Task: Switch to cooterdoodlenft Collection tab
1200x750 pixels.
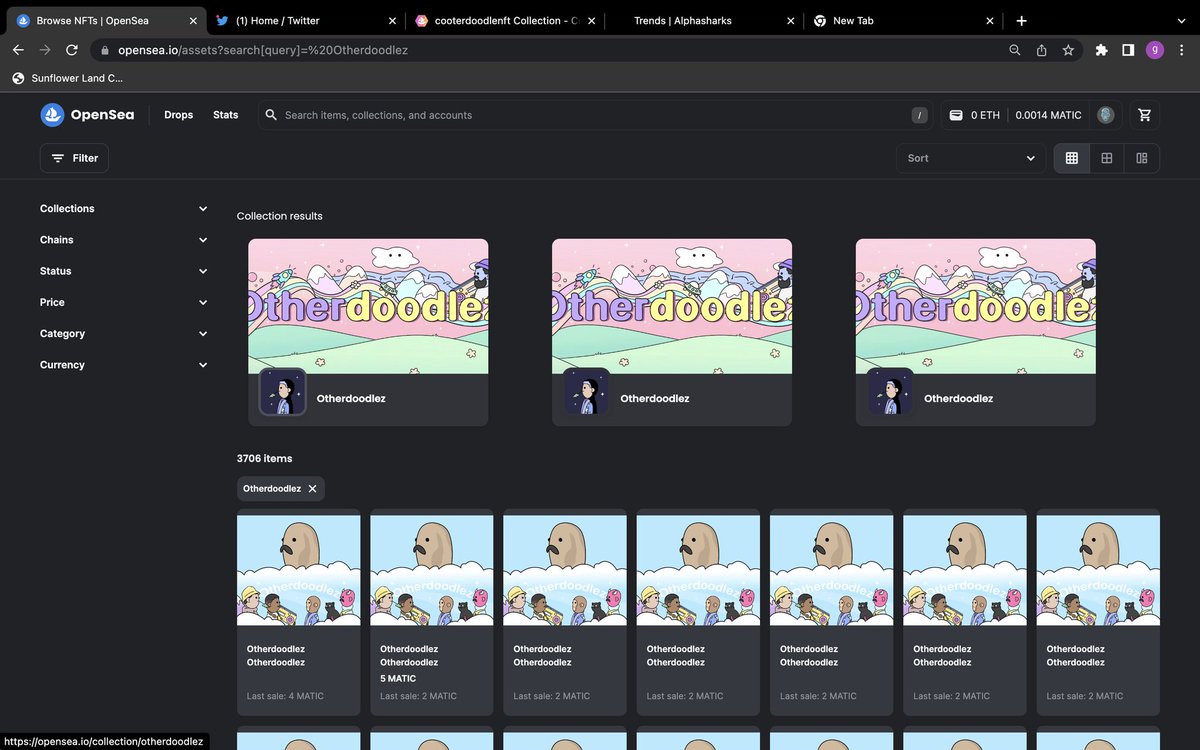Action: point(503,20)
